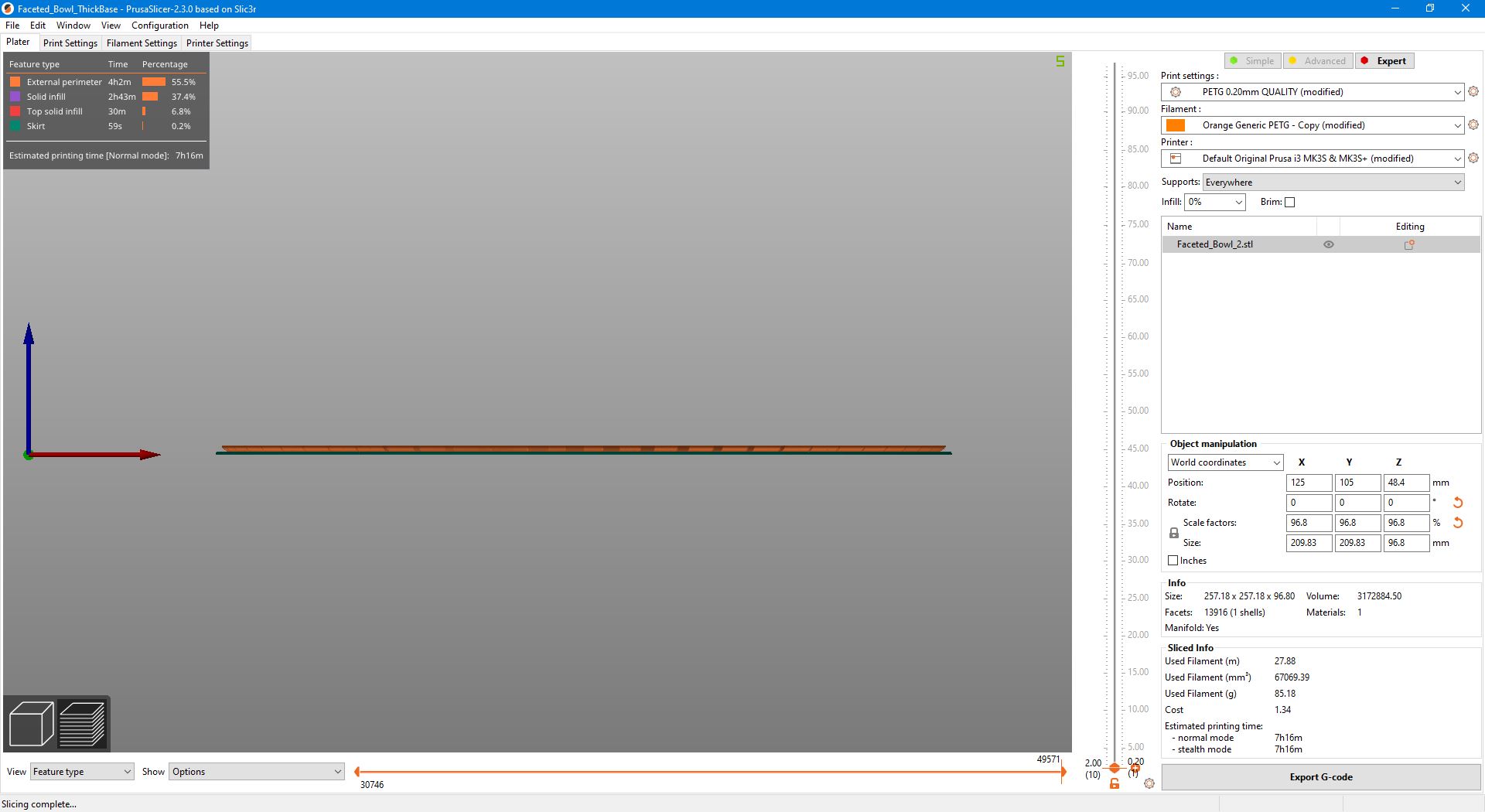
Task: Switch to 3D editor view cube icon
Action: pos(31,724)
